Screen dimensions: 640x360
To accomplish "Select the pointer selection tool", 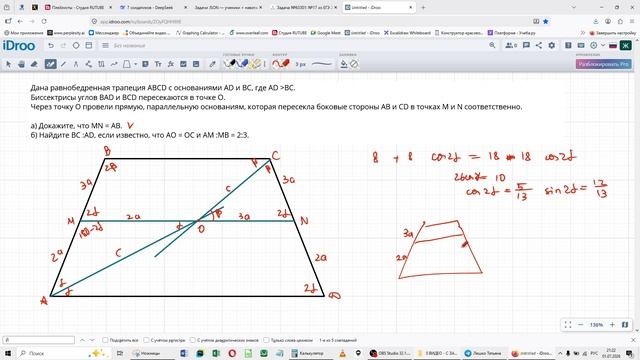I will pos(8,64).
